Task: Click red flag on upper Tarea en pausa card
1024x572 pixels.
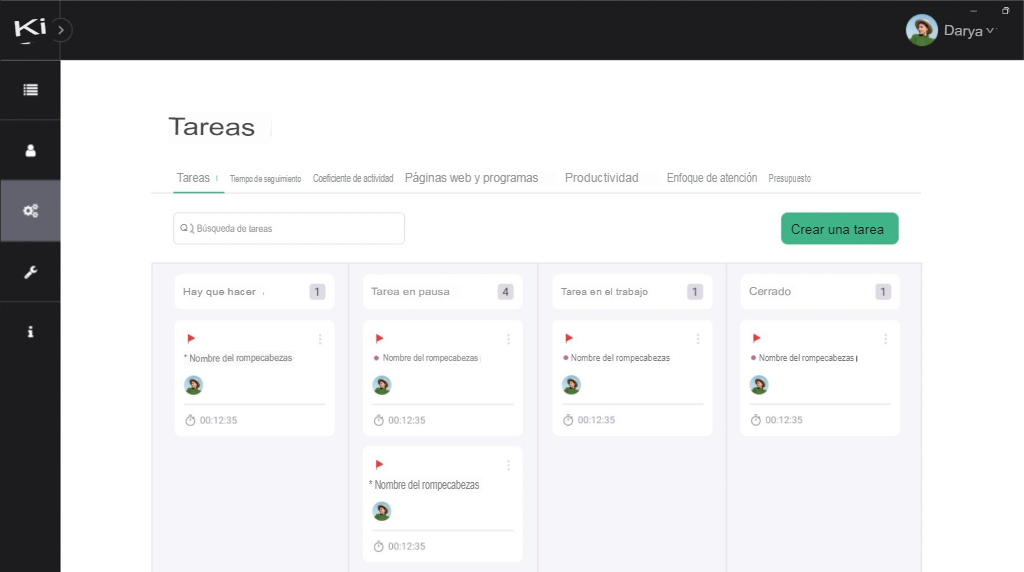Action: tap(379, 338)
